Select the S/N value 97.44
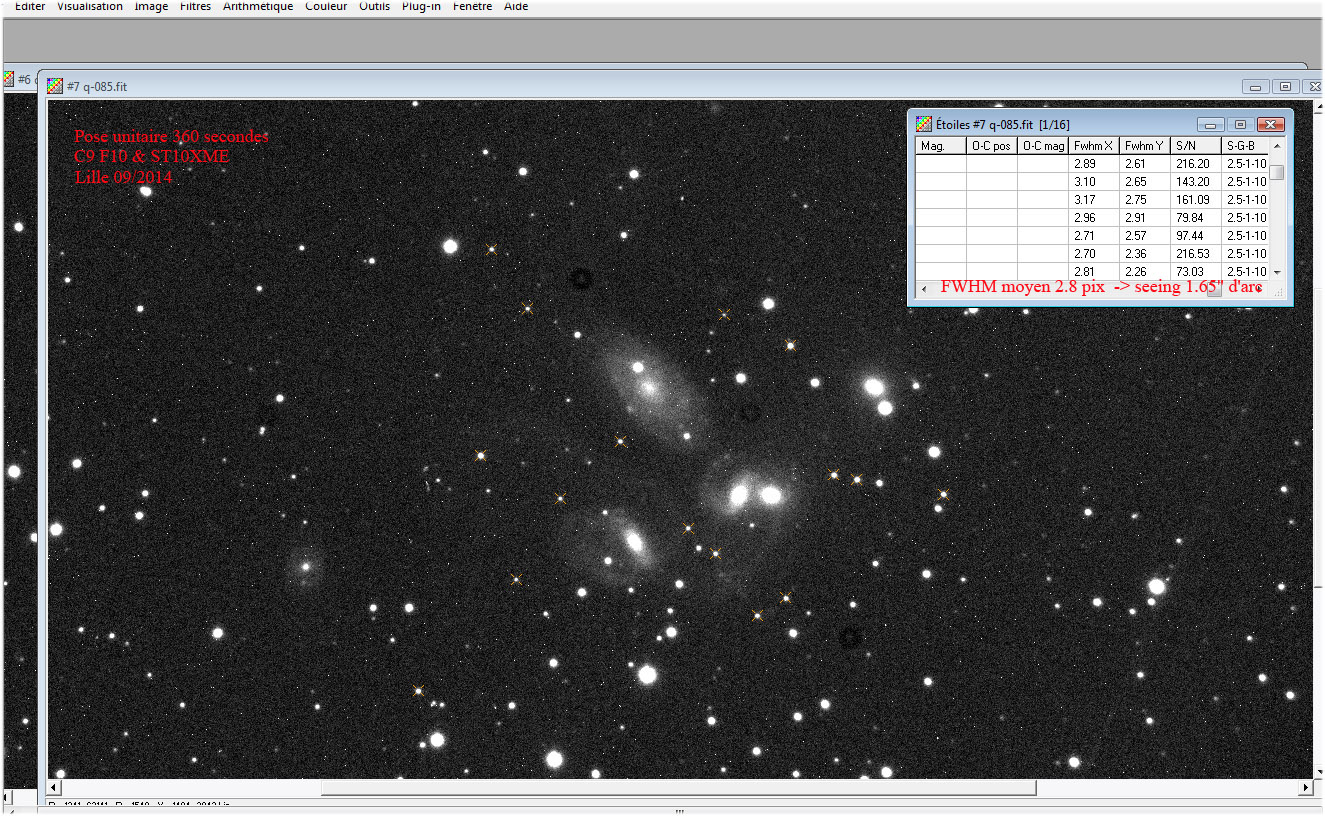 coord(1196,236)
